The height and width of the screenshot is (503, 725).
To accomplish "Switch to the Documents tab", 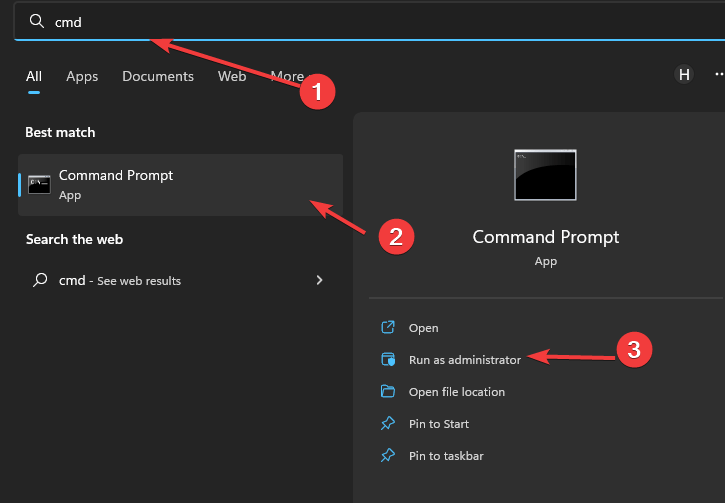I will (158, 76).
